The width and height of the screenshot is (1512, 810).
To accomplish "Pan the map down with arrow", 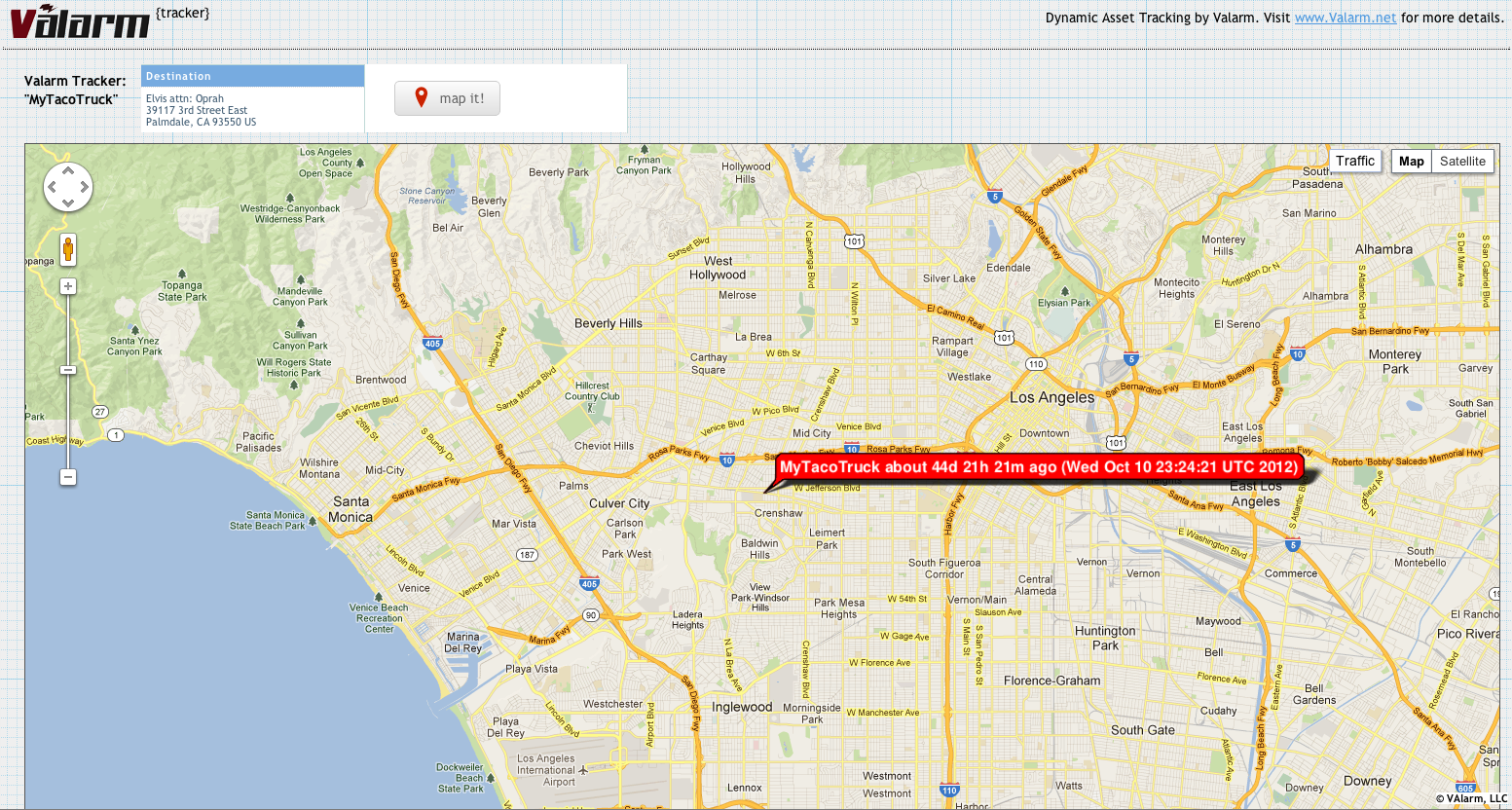I will tap(68, 202).
